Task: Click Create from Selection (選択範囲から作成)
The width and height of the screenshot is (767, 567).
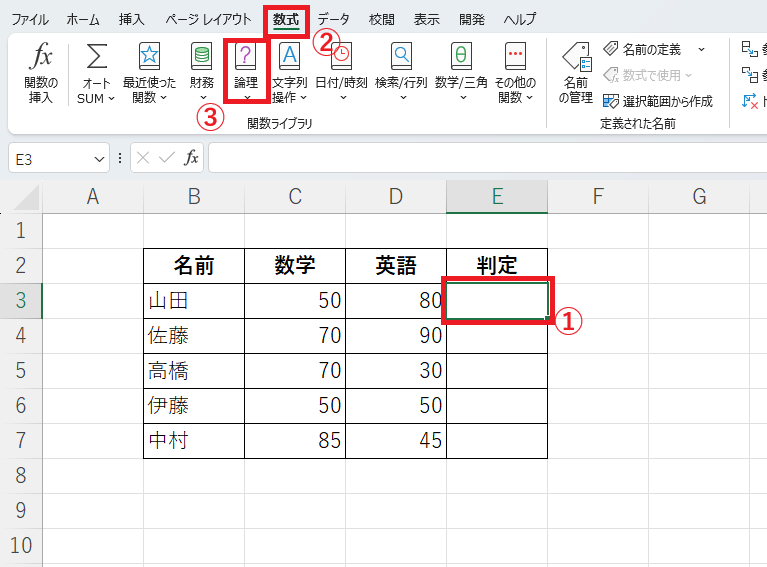Action: [x=658, y=101]
